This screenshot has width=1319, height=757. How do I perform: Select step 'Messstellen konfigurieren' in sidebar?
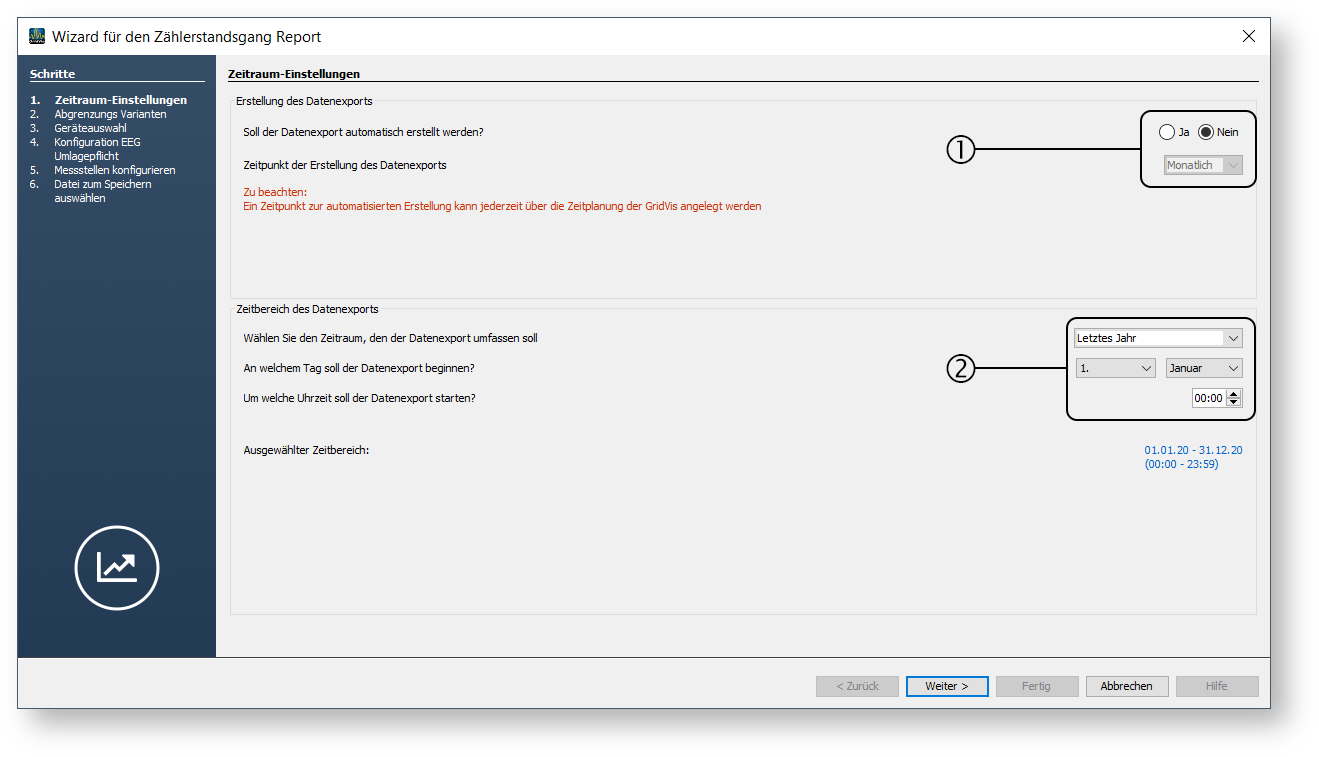pos(114,170)
